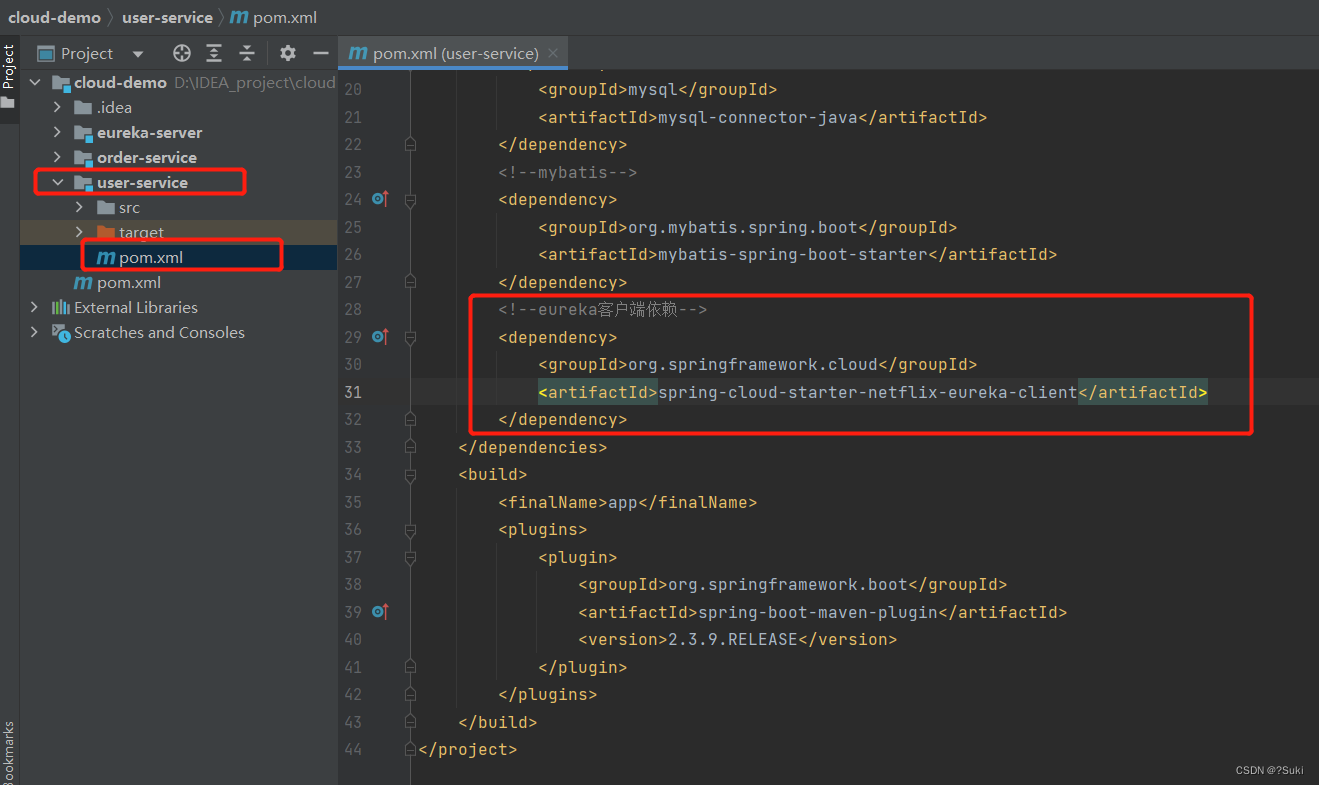The width and height of the screenshot is (1319, 785).
Task: Click the 2.3.9.RELEASE version text
Action: pos(733,639)
